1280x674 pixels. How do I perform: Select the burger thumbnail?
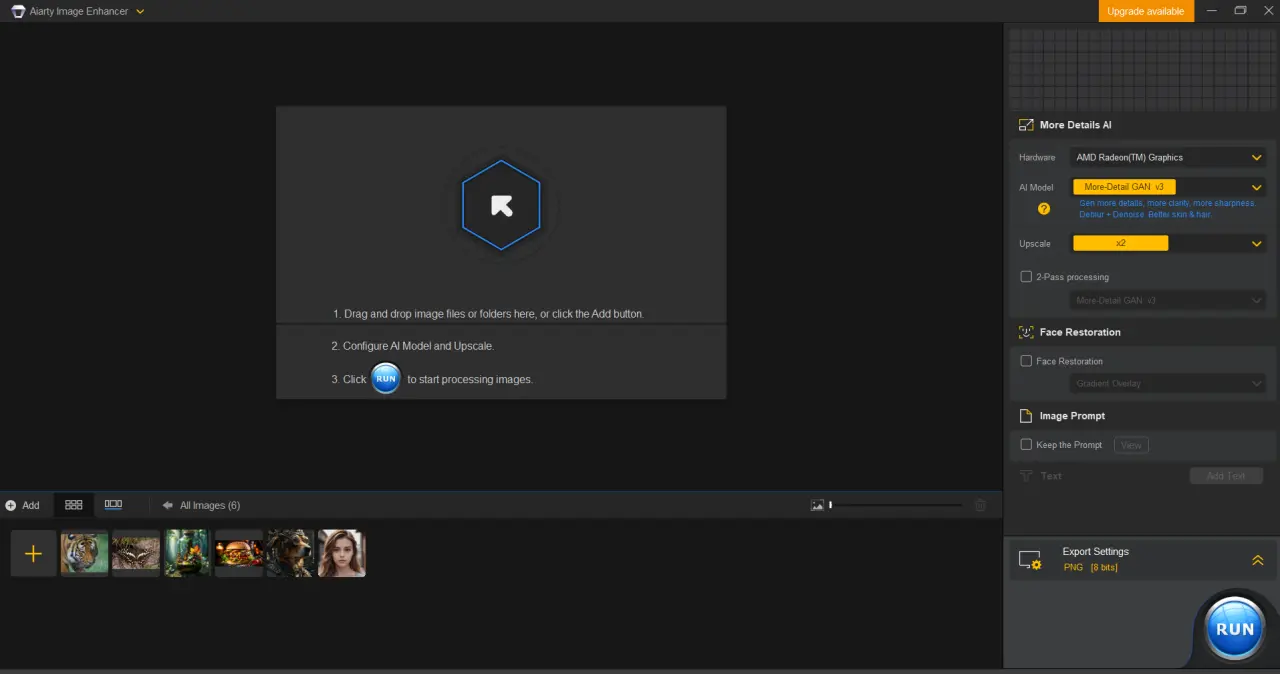click(x=239, y=553)
